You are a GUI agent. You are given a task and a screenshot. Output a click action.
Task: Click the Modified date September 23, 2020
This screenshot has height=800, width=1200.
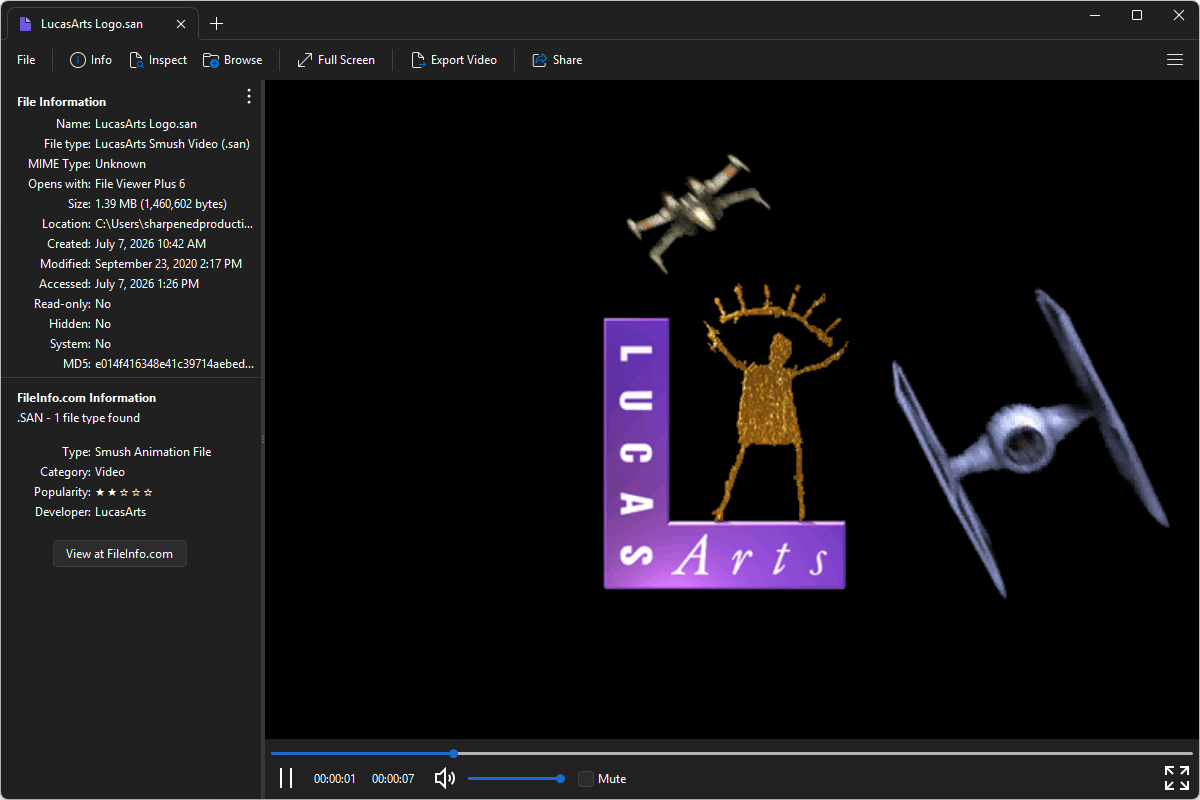pyautogui.click(x=169, y=264)
